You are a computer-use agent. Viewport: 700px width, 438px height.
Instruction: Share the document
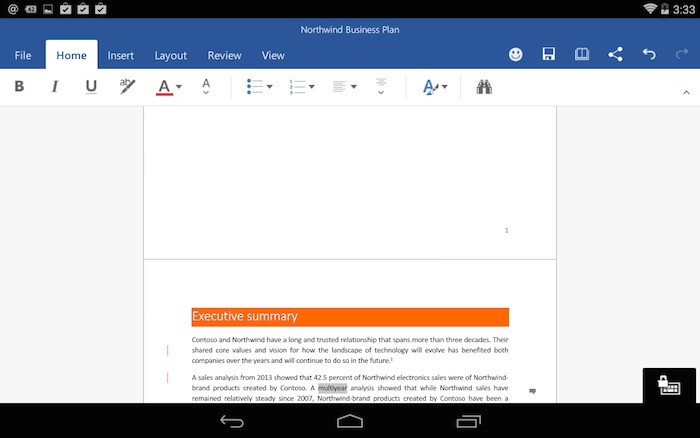point(616,55)
